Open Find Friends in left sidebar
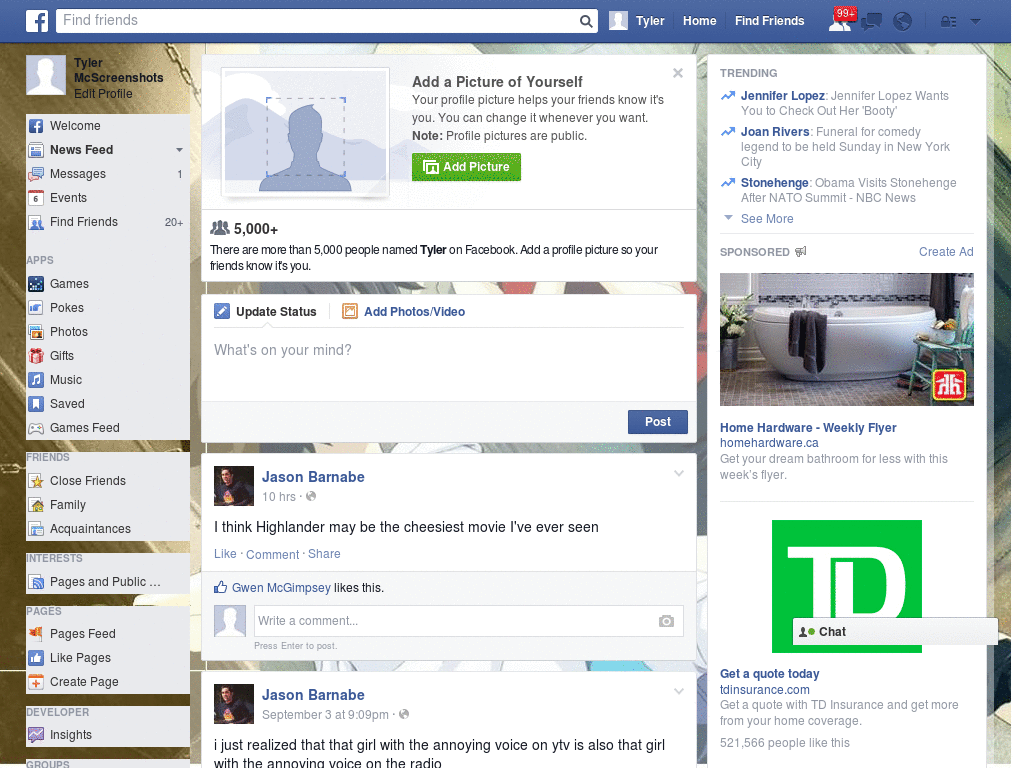The image size is (1024, 768). point(108,222)
